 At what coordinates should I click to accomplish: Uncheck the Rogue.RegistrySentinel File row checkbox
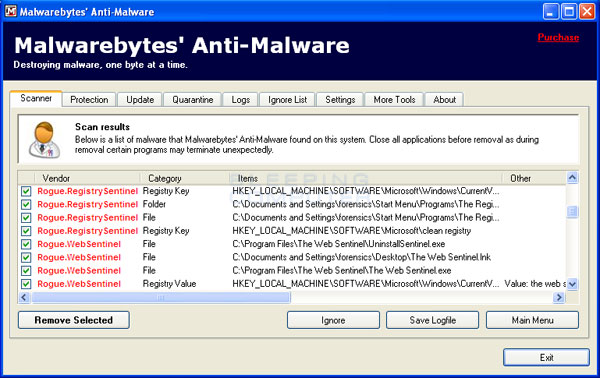click(x=26, y=218)
